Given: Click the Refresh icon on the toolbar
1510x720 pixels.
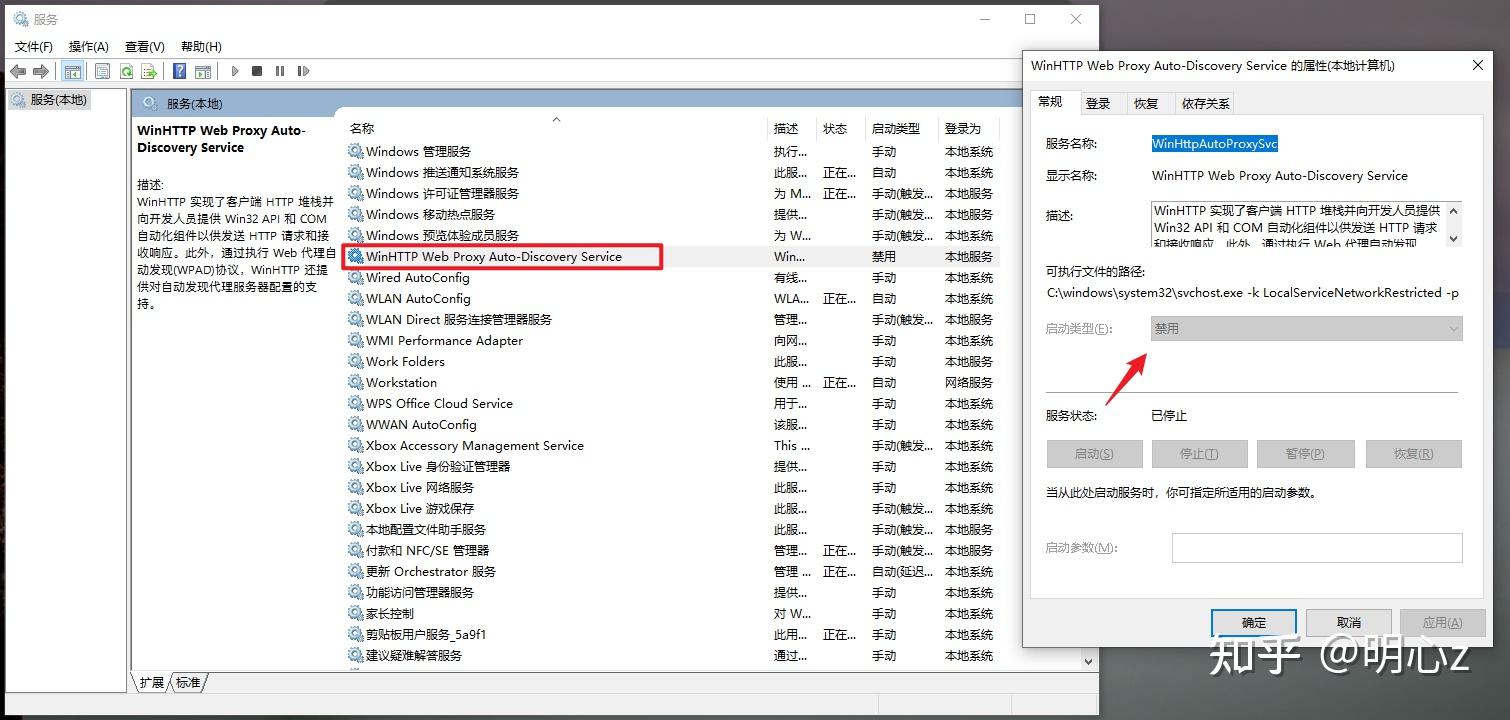Looking at the screenshot, I should (126, 71).
